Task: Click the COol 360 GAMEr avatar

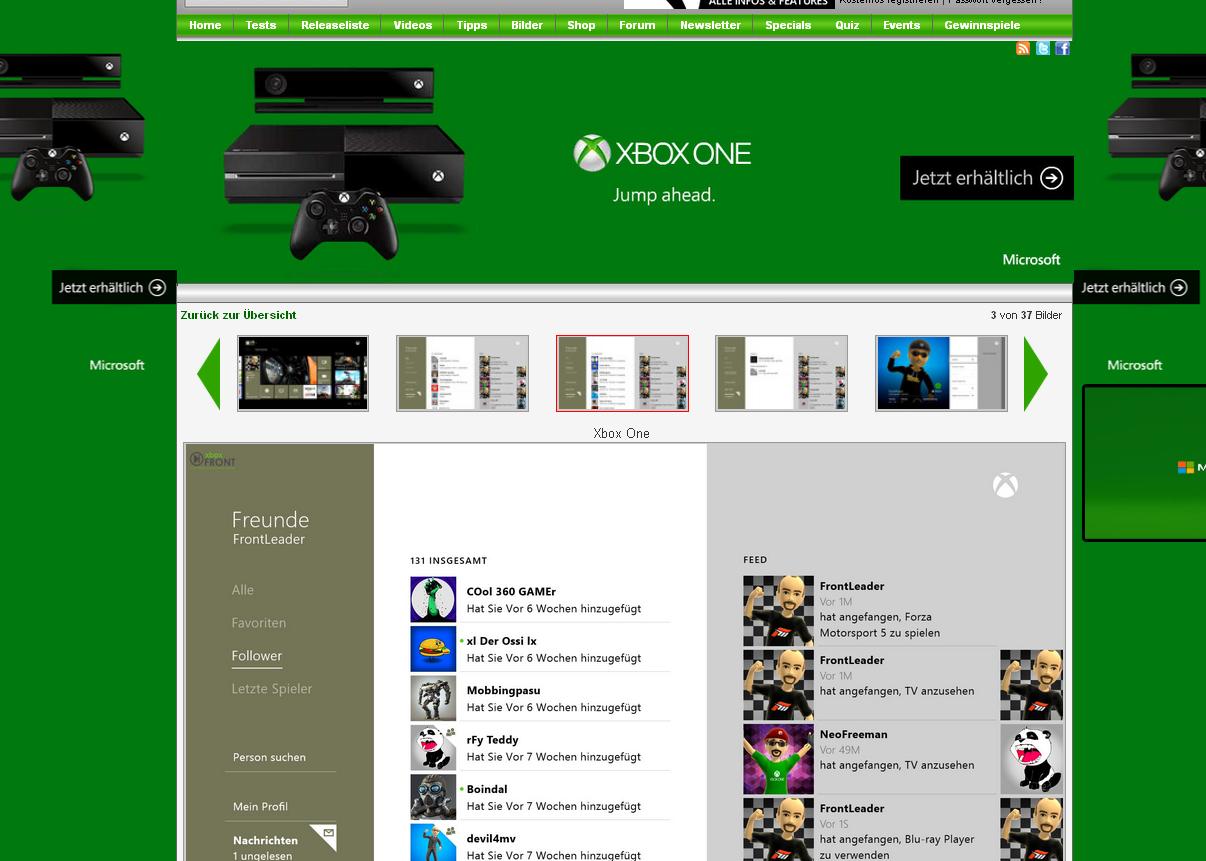Action: 433,600
